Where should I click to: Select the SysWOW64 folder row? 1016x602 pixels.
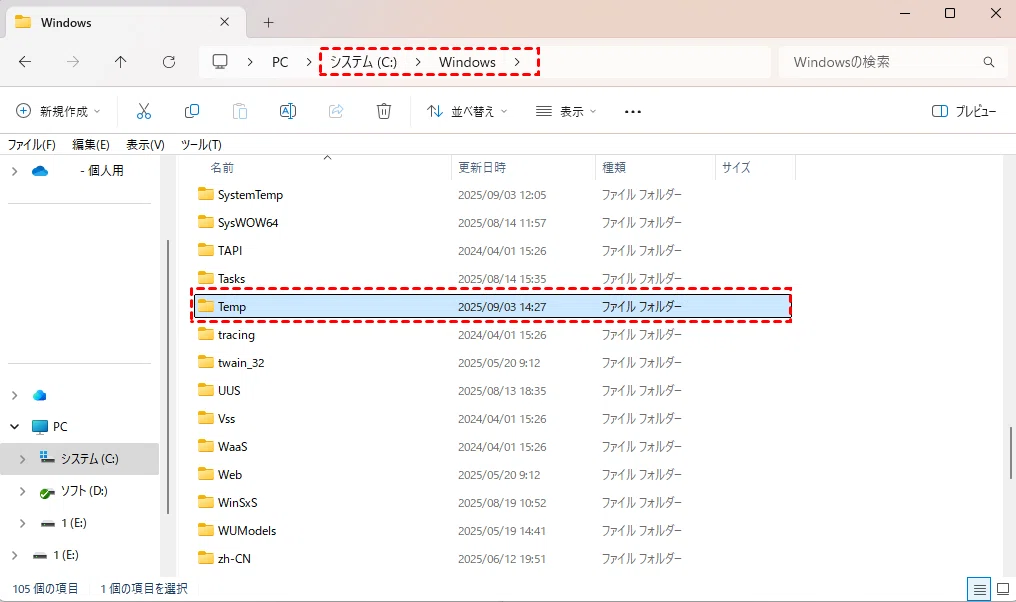tap(492, 222)
